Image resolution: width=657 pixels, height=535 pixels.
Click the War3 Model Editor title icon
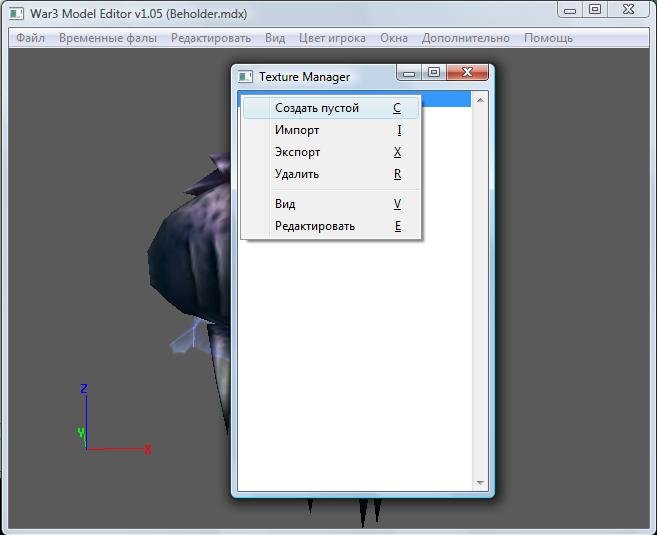click(x=16, y=14)
